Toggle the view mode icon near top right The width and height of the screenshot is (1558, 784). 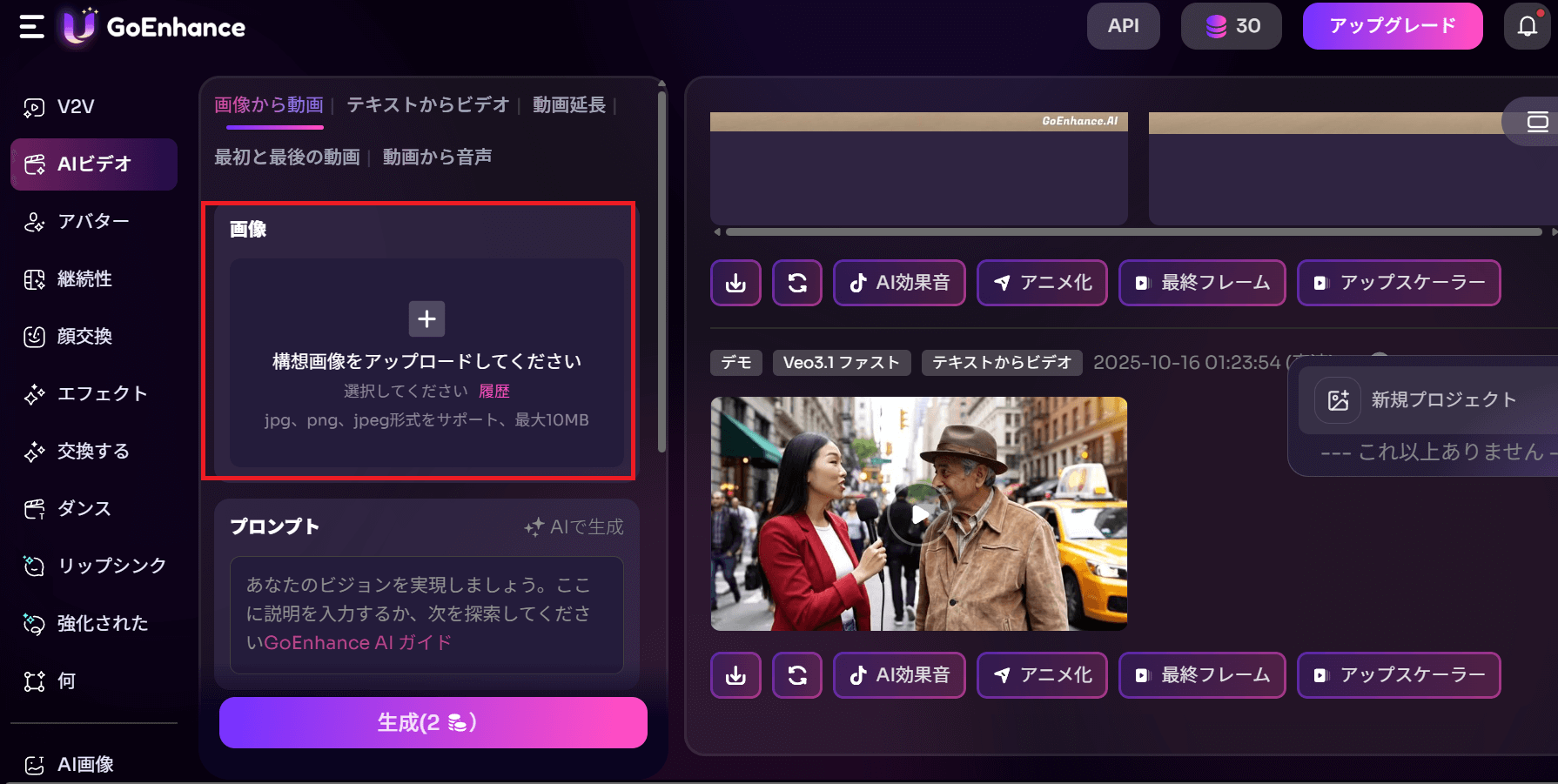(1539, 122)
